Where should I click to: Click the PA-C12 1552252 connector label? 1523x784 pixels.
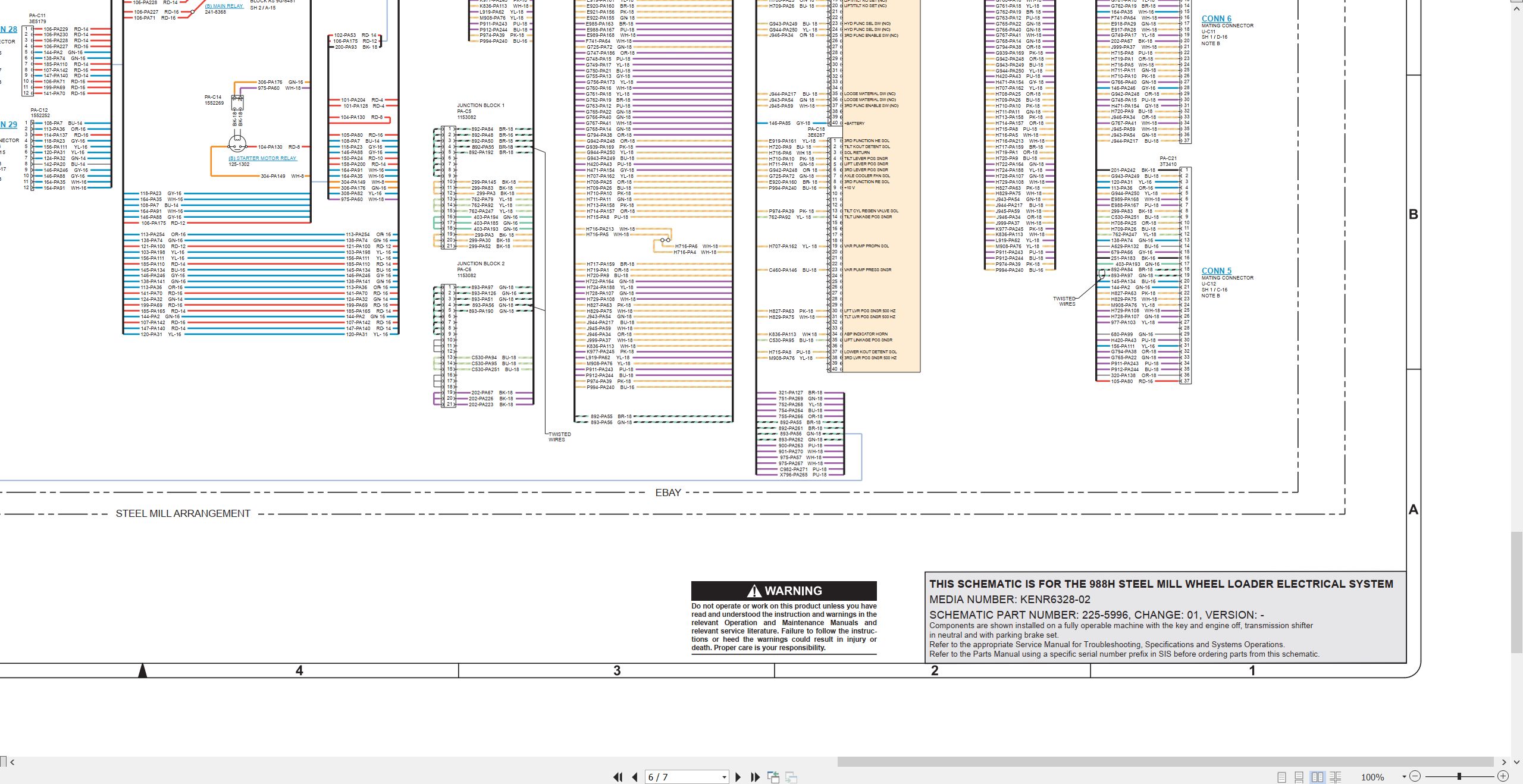pos(40,112)
